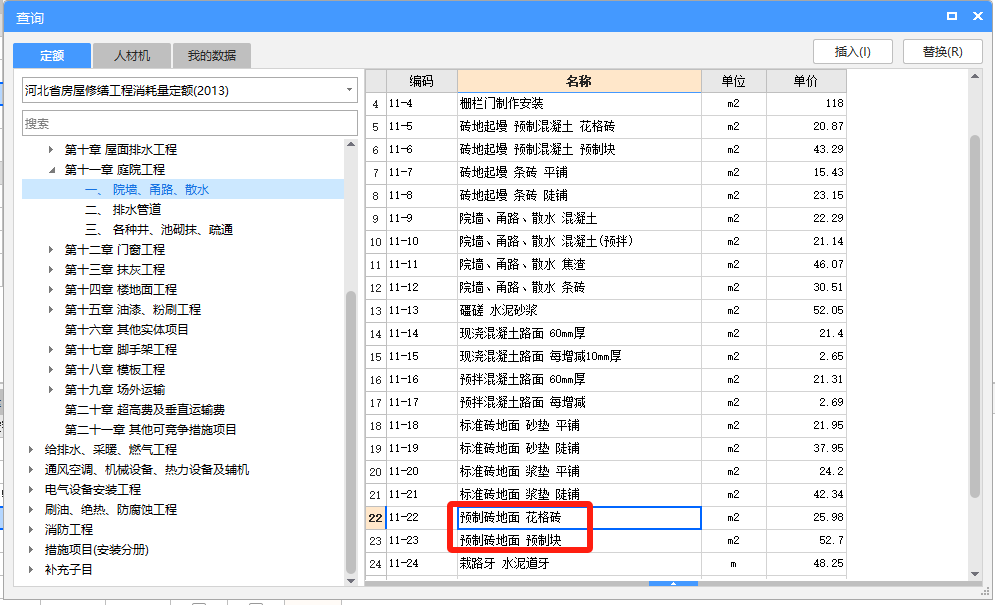Collapse 第十一章 庭院工程 node
This screenshot has height=605, width=995.
click(51, 170)
